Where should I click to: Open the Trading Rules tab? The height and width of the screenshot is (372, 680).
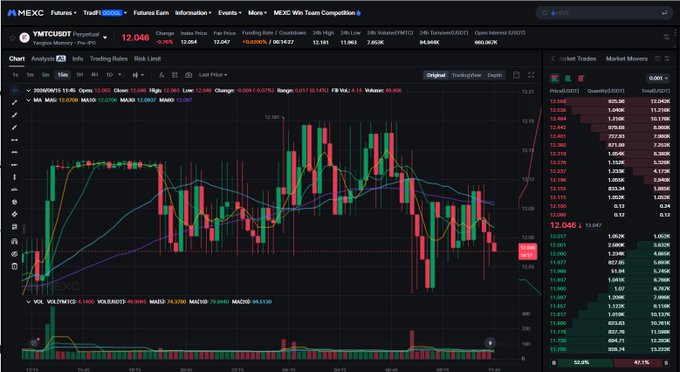108,59
